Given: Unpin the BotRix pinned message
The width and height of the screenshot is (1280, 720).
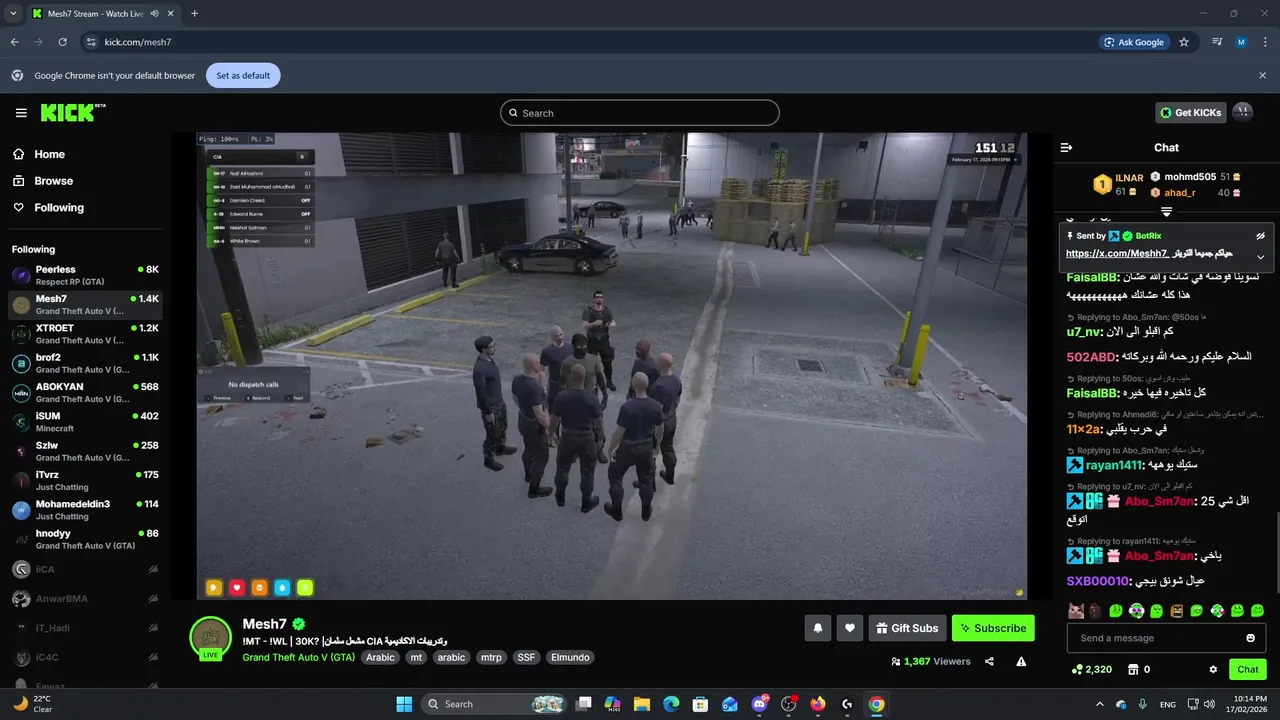Looking at the screenshot, I should [1260, 236].
